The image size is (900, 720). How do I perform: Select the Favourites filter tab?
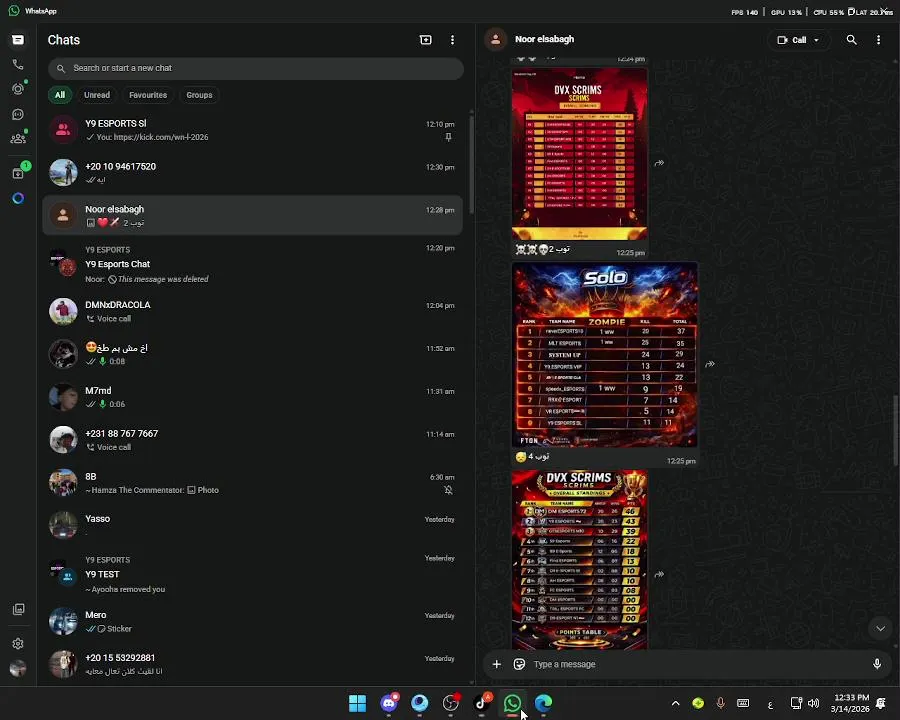coord(148,95)
